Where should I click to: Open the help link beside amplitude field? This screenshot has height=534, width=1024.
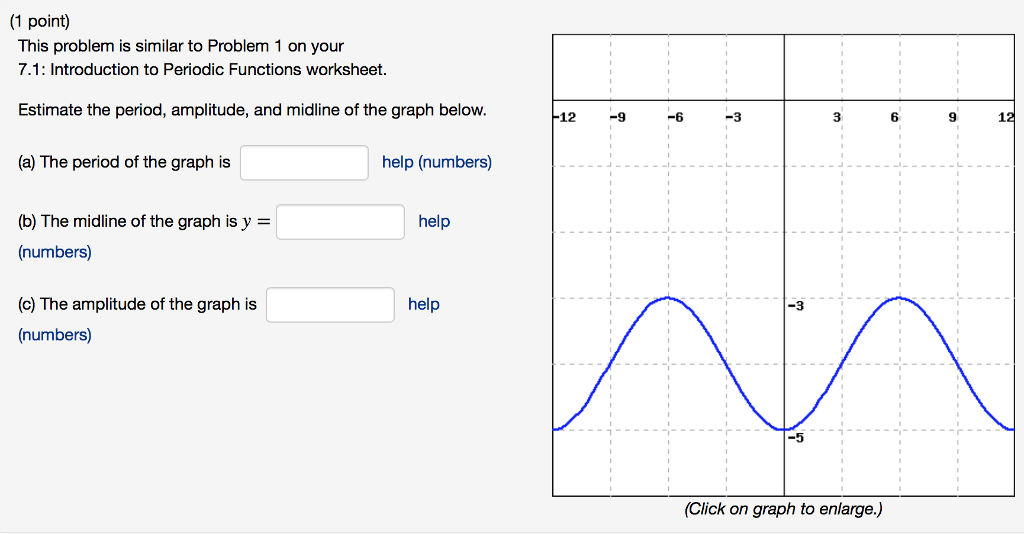point(423,304)
